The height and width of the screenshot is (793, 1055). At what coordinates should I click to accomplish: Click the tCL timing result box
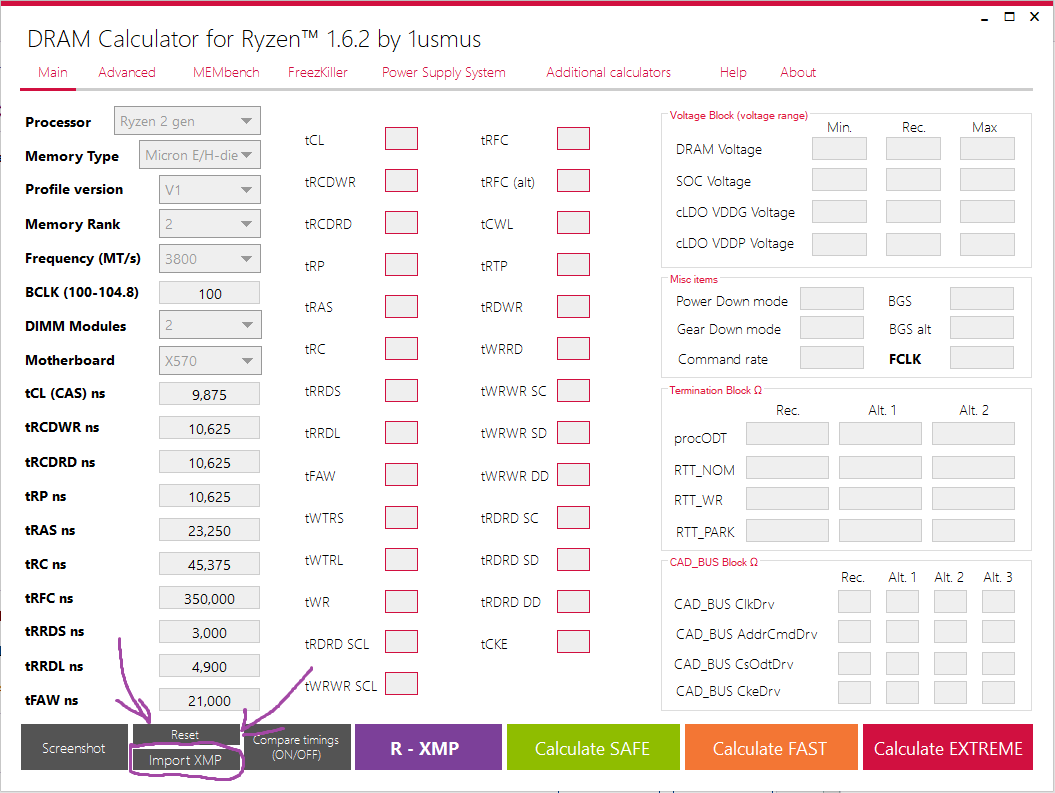pos(402,139)
